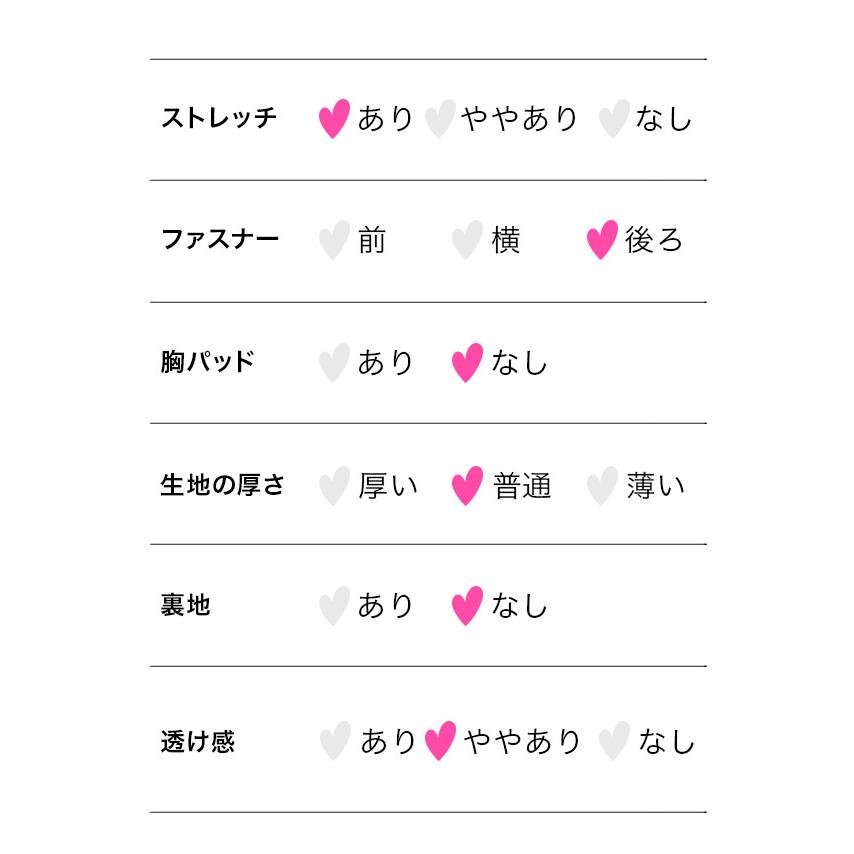Select the gray heart for ファスナー 前
This screenshot has height=854, width=854.
[x=334, y=241]
